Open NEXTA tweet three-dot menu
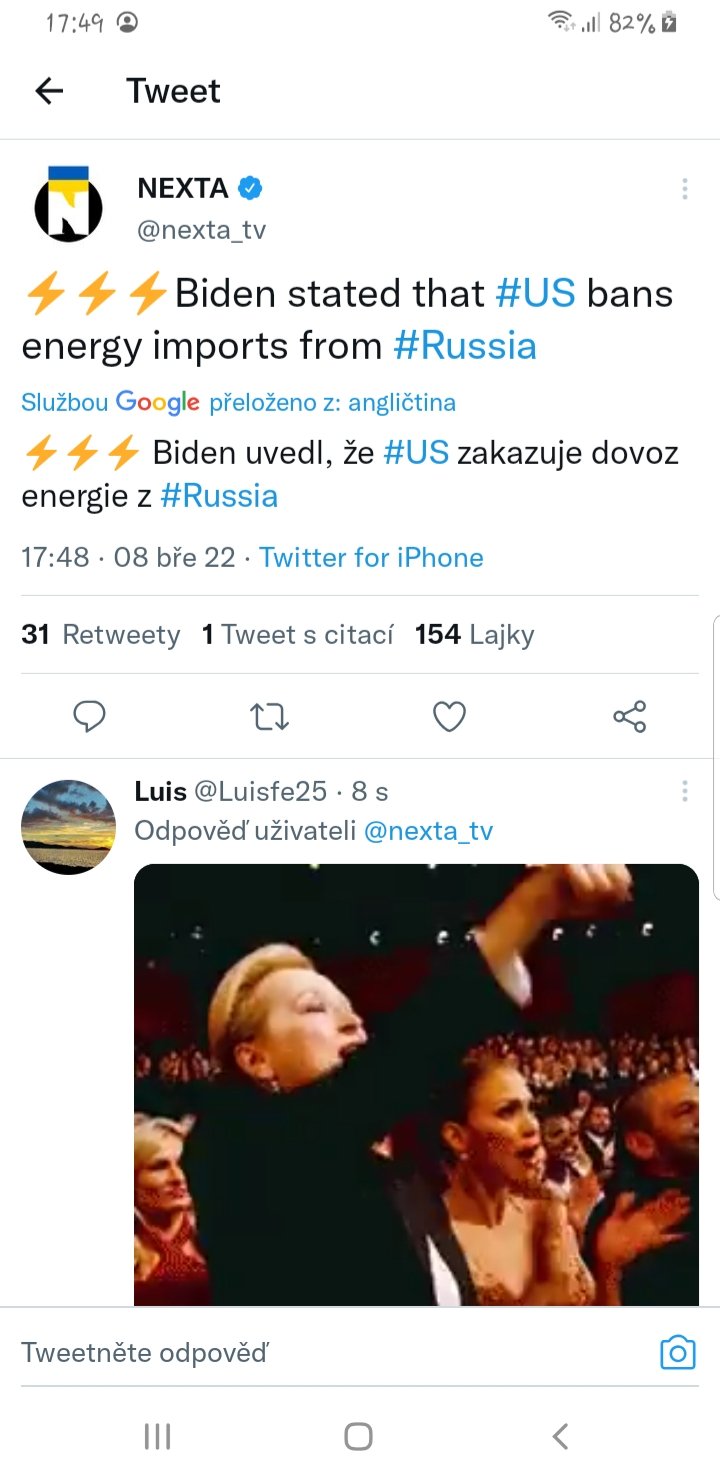720x1480 pixels. coord(685,189)
